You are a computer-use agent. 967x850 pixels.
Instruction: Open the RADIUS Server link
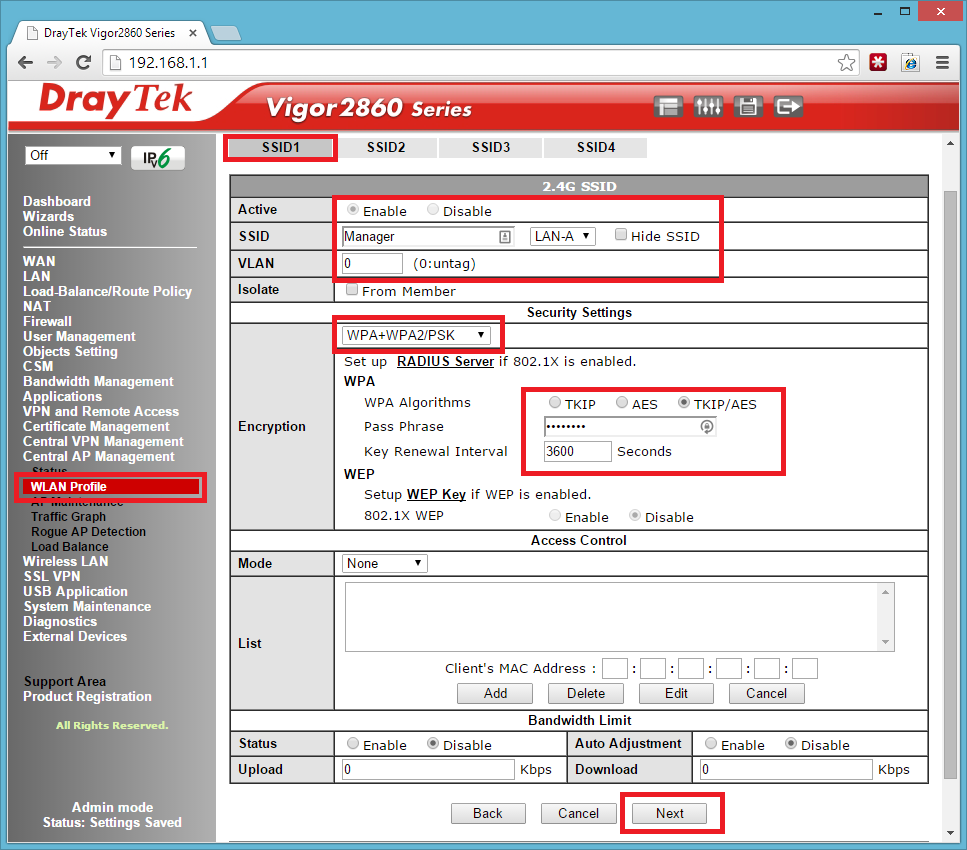click(x=445, y=361)
